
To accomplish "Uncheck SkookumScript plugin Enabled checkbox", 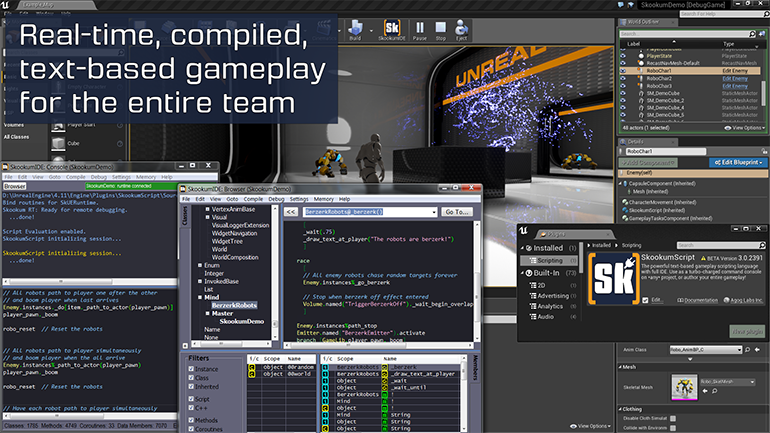I will click(x=645, y=300).
